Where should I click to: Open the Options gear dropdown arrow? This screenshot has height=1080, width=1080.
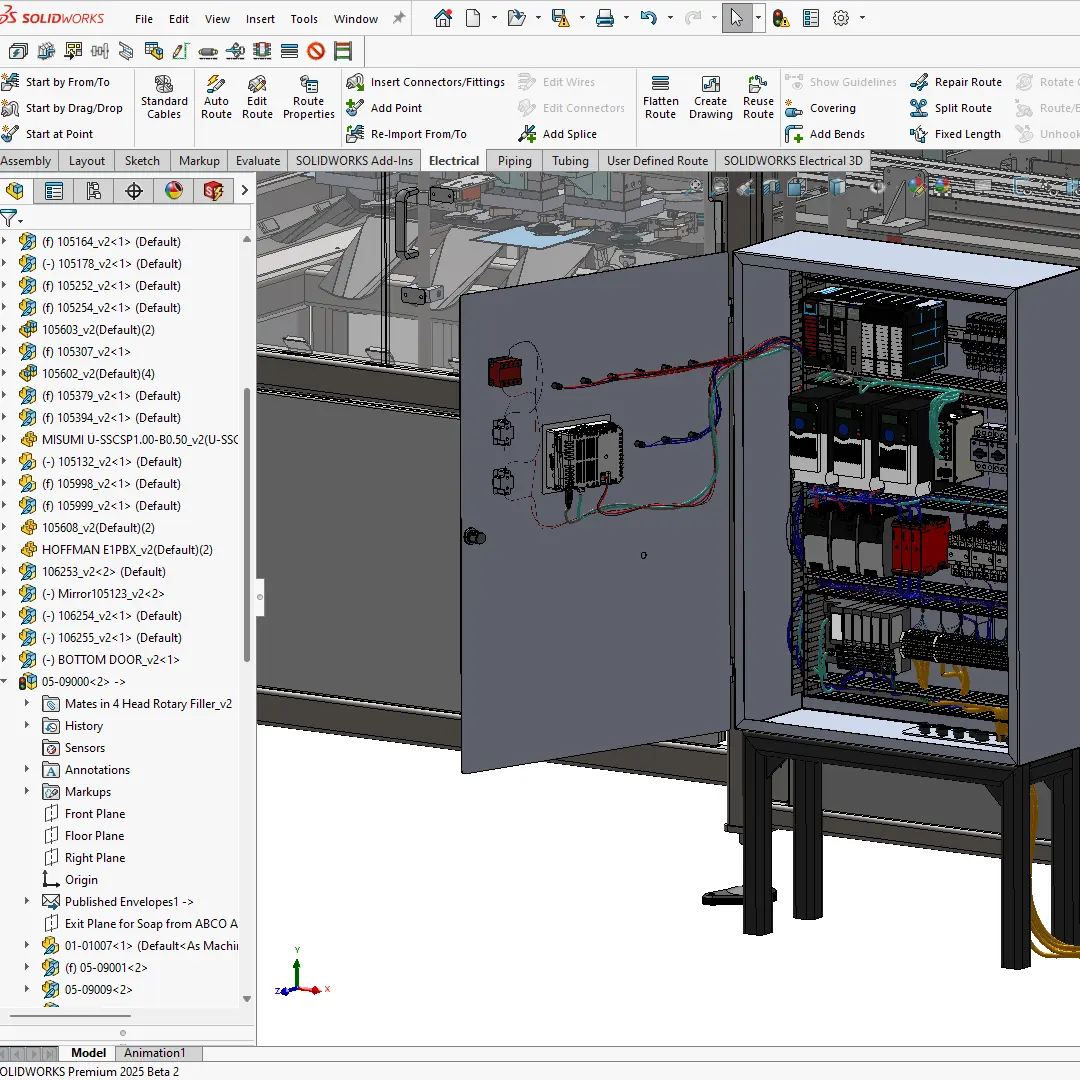click(862, 18)
